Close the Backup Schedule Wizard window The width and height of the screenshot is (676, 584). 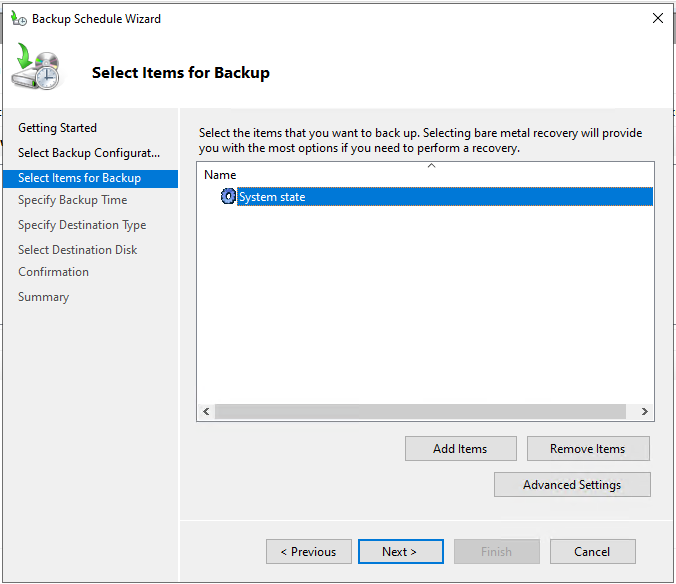coord(657,18)
